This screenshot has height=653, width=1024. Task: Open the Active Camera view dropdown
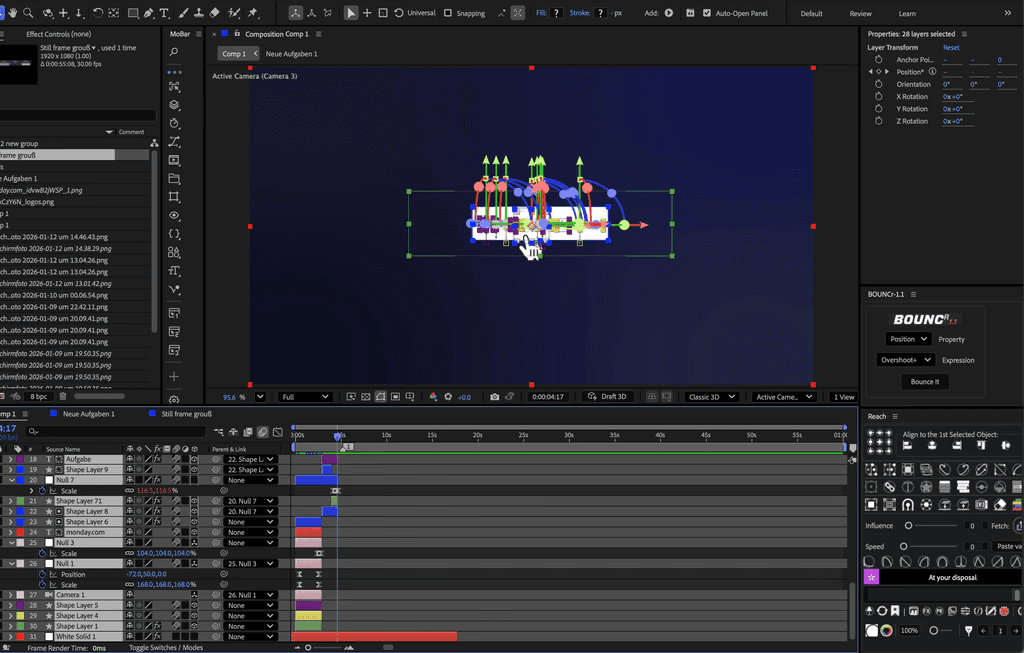pyautogui.click(x=784, y=396)
